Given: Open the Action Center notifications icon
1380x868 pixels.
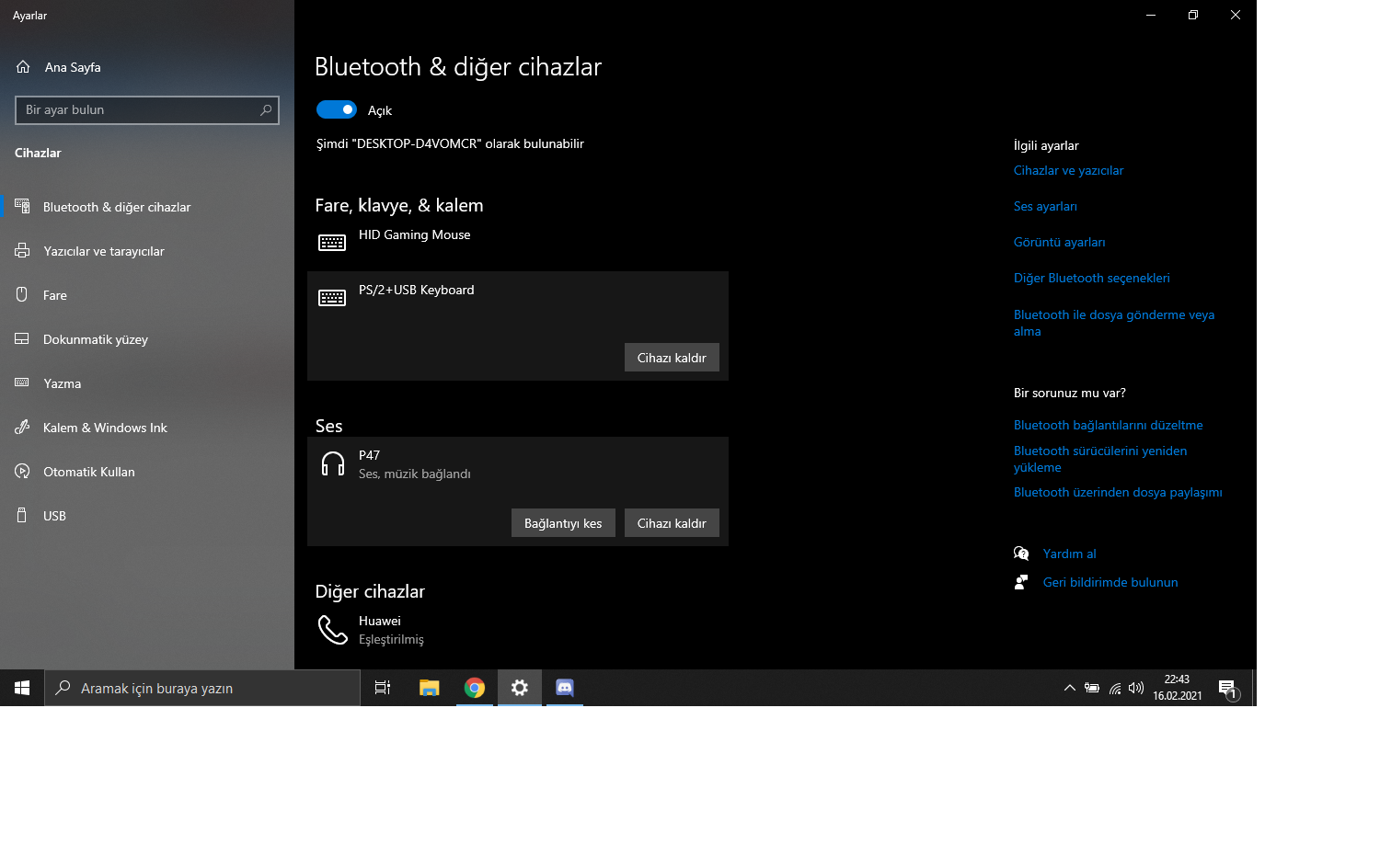Looking at the screenshot, I should pos(1227,688).
